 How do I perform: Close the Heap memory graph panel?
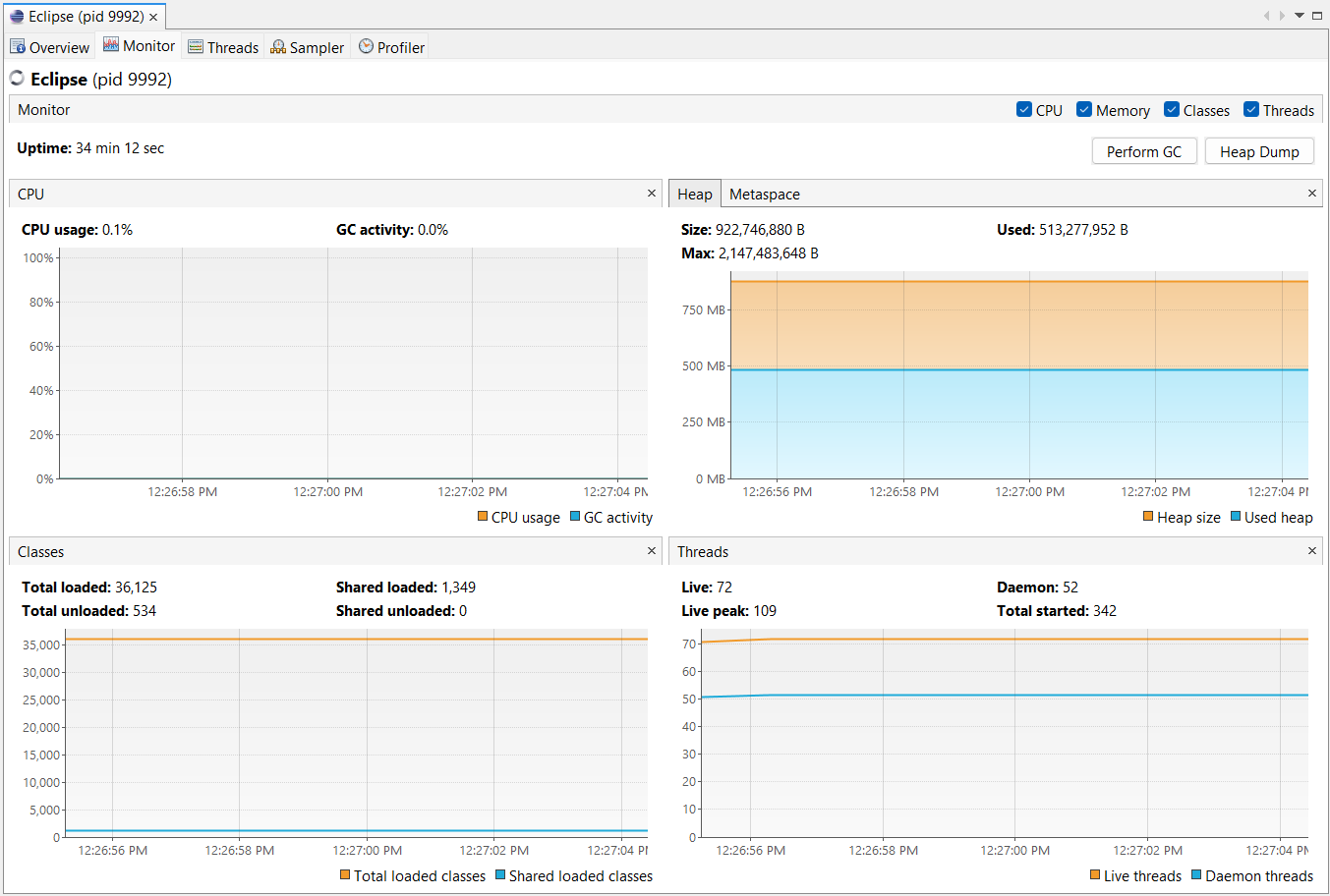click(1312, 194)
